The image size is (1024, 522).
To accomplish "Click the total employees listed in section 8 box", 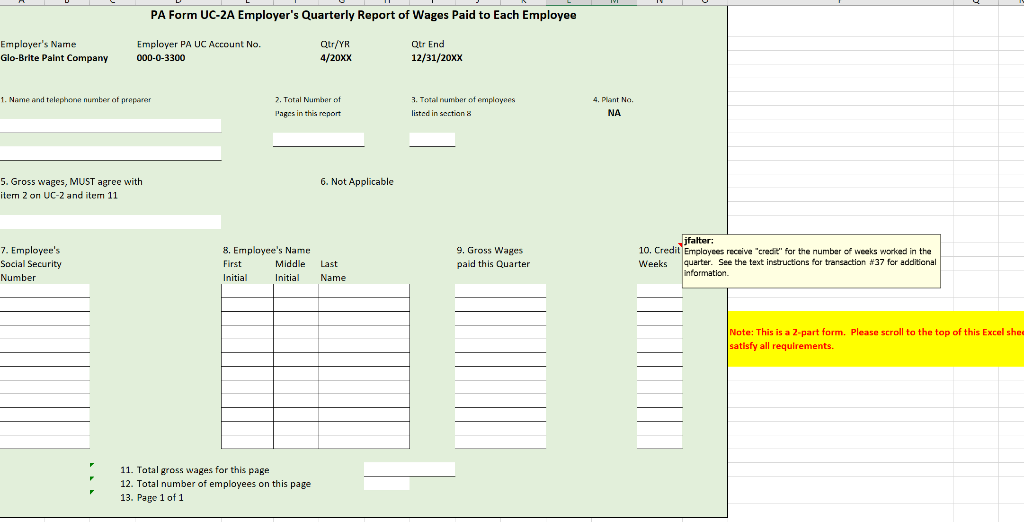I will pos(432,139).
